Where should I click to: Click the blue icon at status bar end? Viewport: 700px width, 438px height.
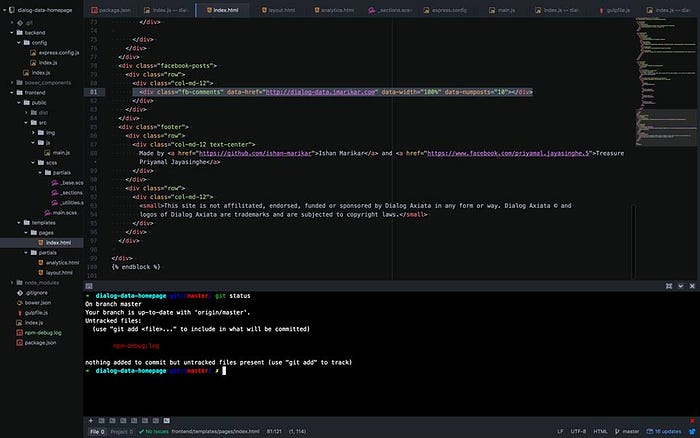pos(692,431)
